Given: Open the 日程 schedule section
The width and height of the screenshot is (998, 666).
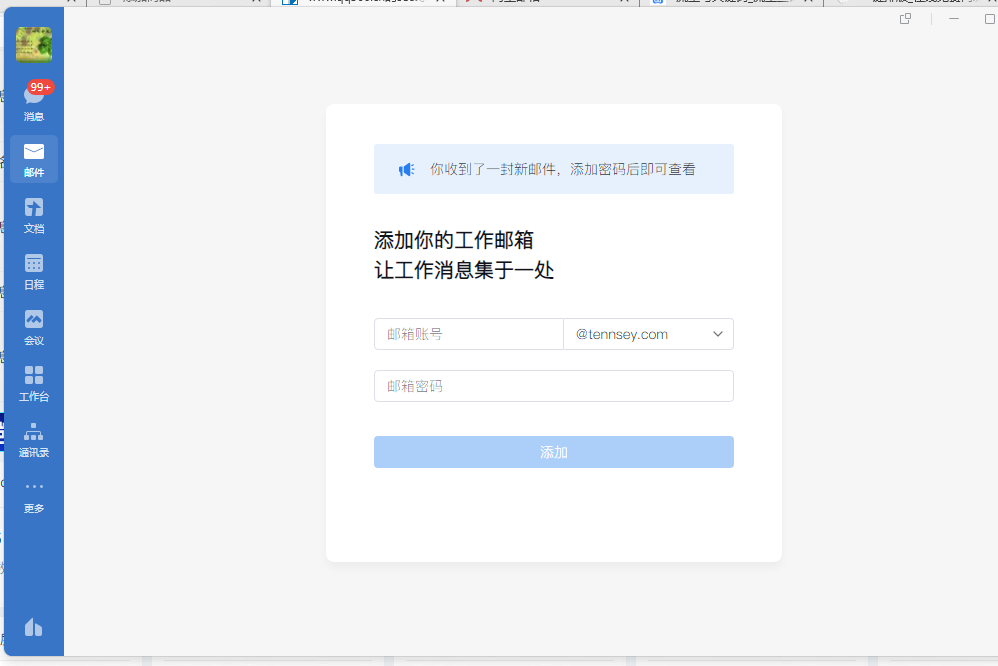Looking at the screenshot, I should (34, 268).
